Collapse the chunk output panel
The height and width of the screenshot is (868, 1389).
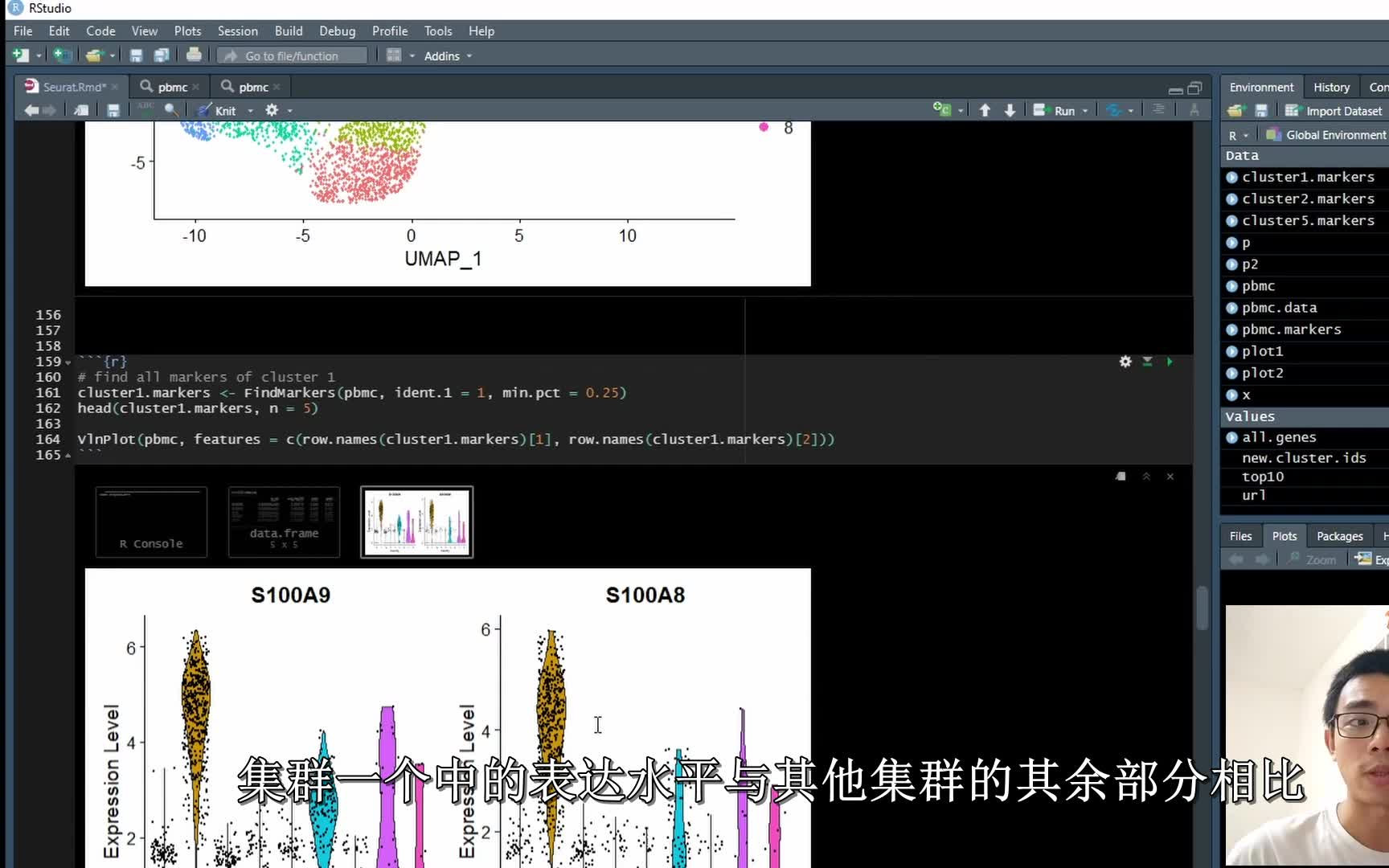1146,477
